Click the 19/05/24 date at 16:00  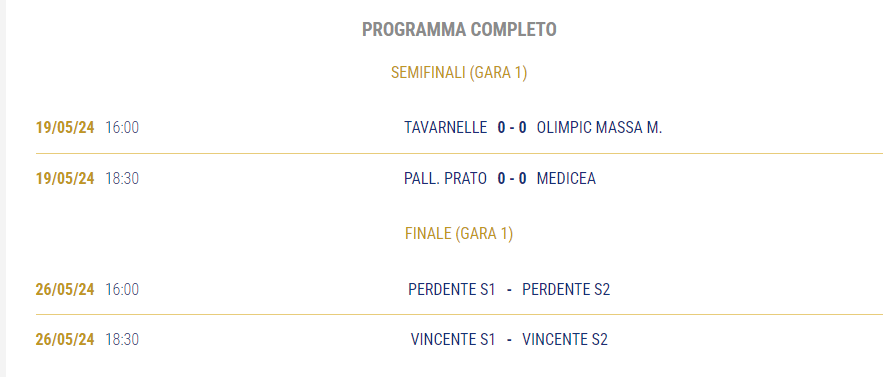coord(65,127)
